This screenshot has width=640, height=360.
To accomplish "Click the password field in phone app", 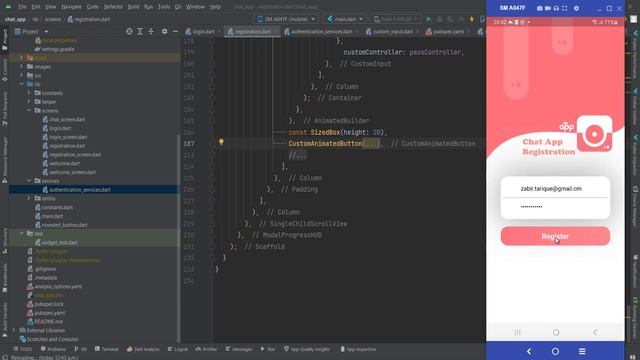I will pyautogui.click(x=555, y=207).
